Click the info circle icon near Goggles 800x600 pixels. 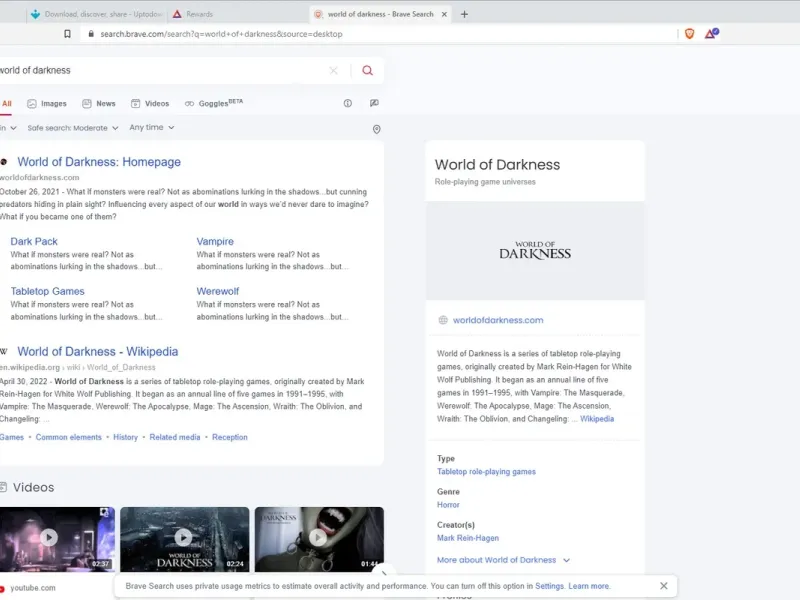pos(347,103)
